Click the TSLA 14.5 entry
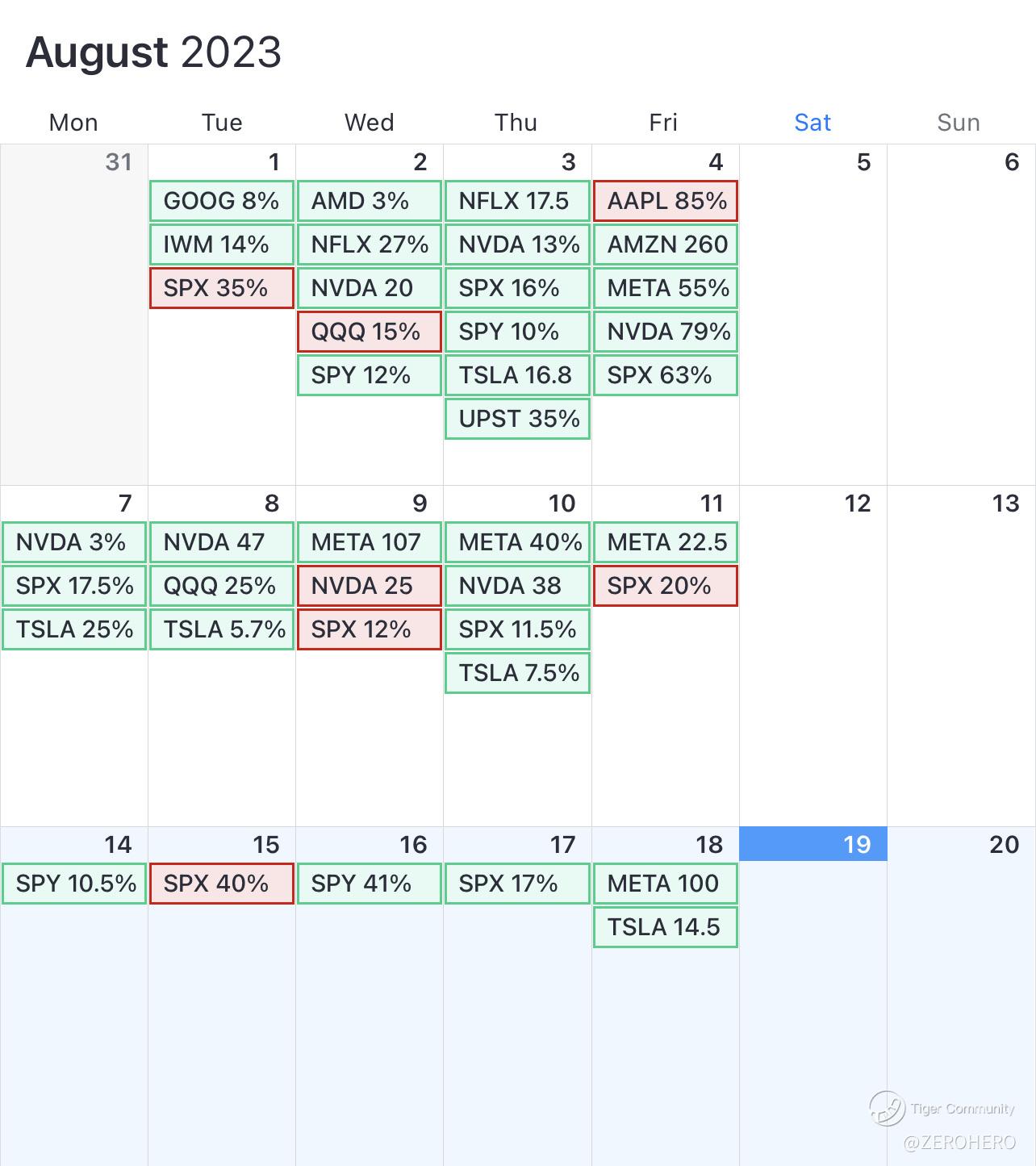This screenshot has width=1036, height=1166. coord(666,927)
